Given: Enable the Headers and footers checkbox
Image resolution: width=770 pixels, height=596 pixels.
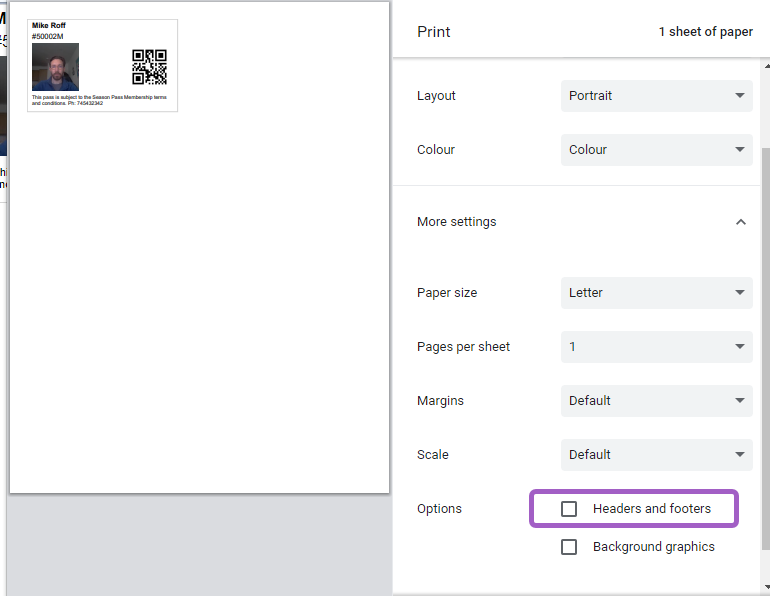Looking at the screenshot, I should (x=569, y=509).
